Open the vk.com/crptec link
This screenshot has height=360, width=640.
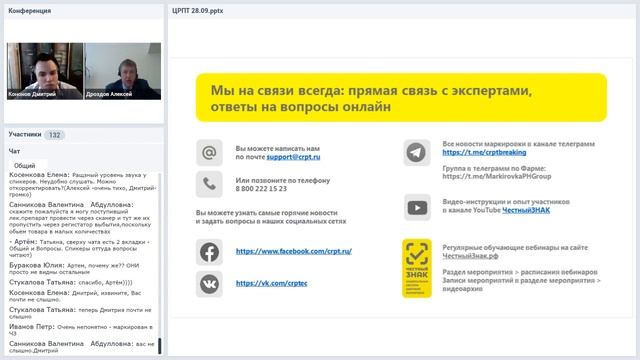[x=271, y=283]
